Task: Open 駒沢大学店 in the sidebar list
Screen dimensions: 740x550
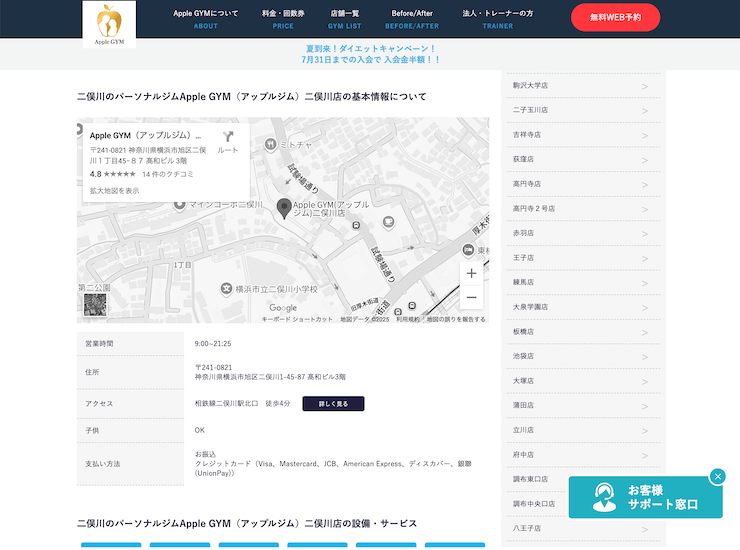Action: tap(583, 85)
